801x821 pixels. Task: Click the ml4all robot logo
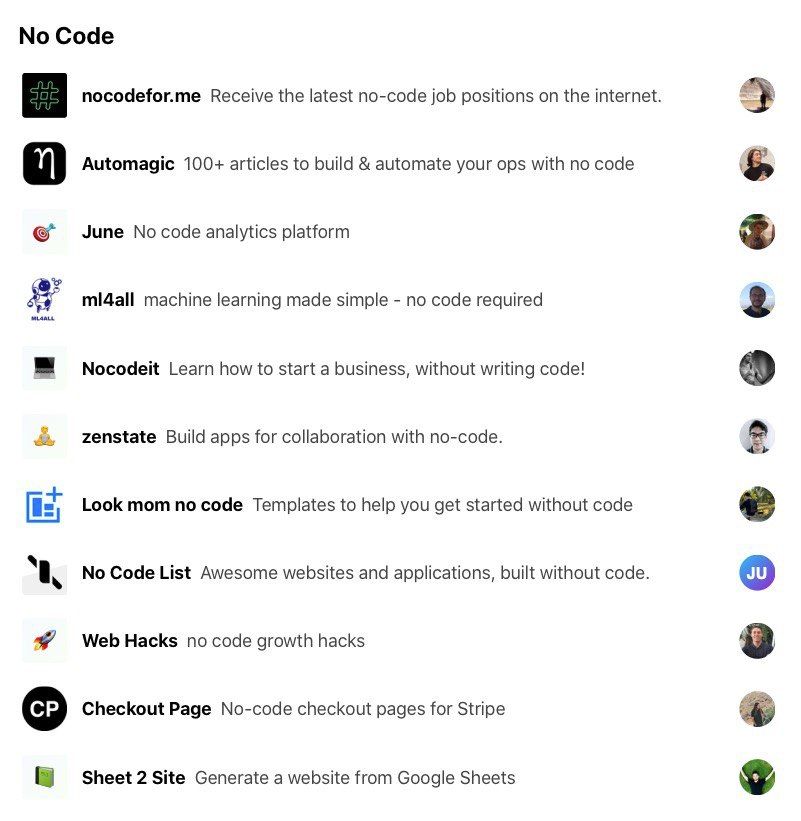[x=44, y=300]
